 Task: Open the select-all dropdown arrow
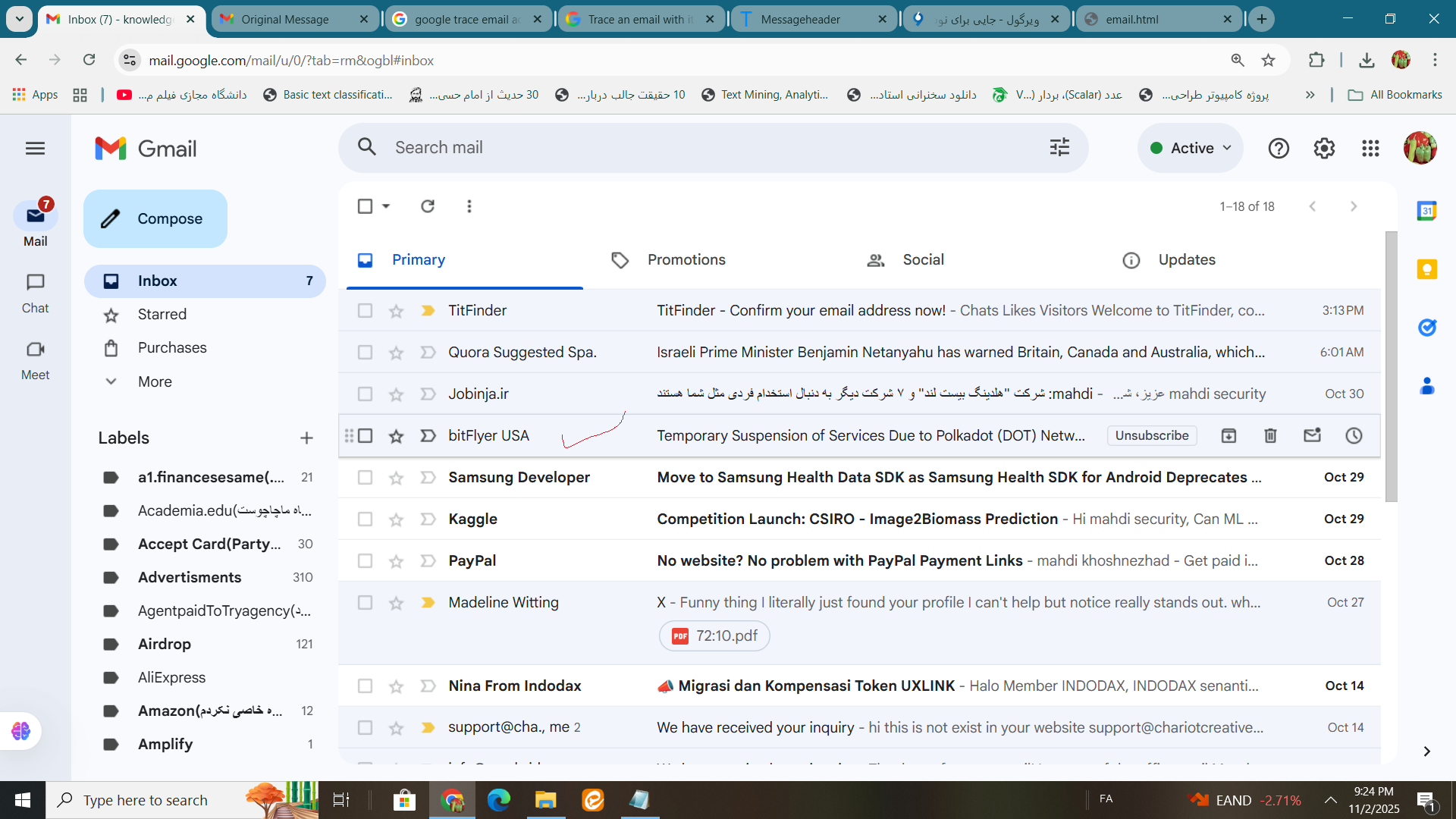[x=386, y=206]
